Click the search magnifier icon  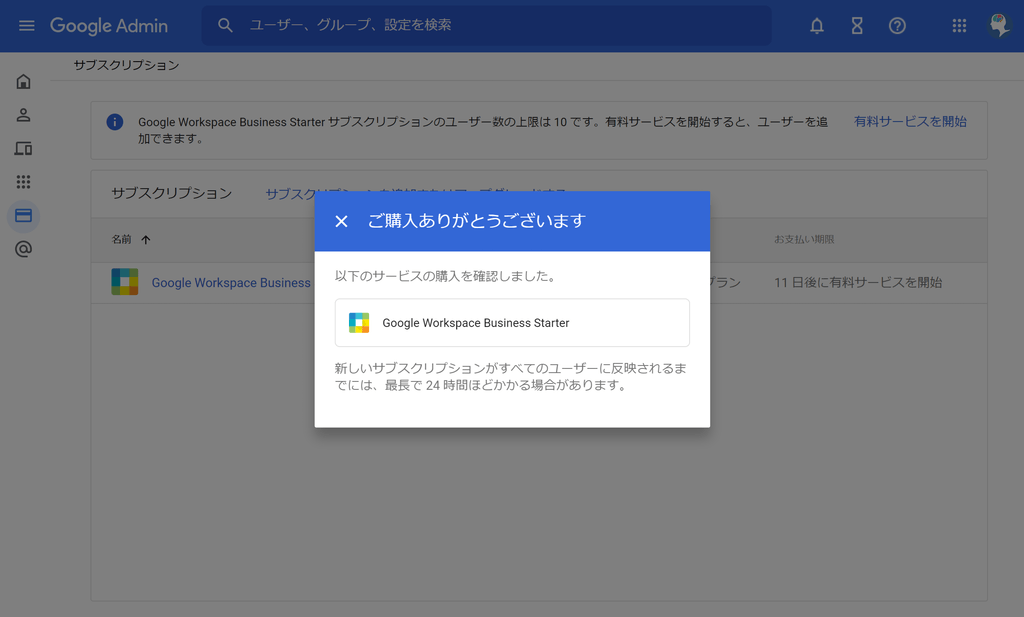point(225,25)
